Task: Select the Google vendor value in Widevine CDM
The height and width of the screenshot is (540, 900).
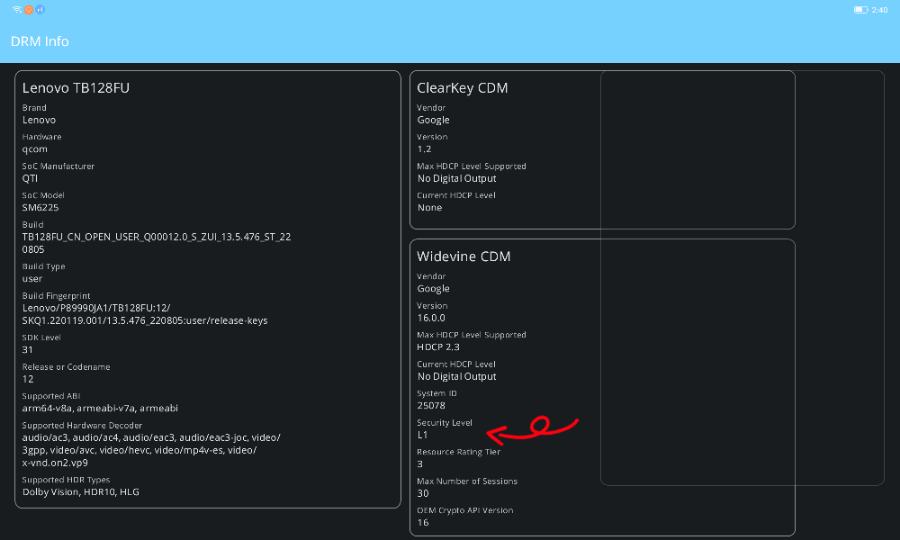Action: click(433, 289)
